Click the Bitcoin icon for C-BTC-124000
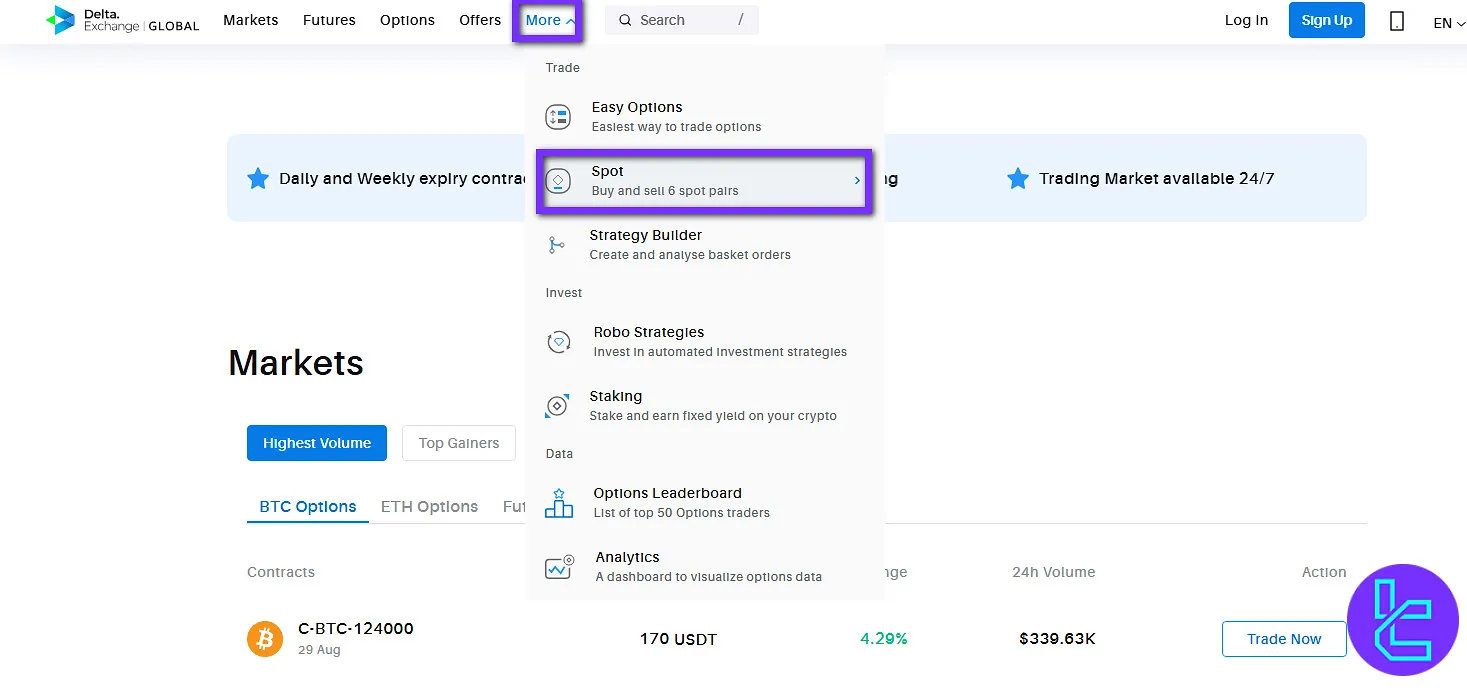This screenshot has height=688, width=1467. pos(265,639)
